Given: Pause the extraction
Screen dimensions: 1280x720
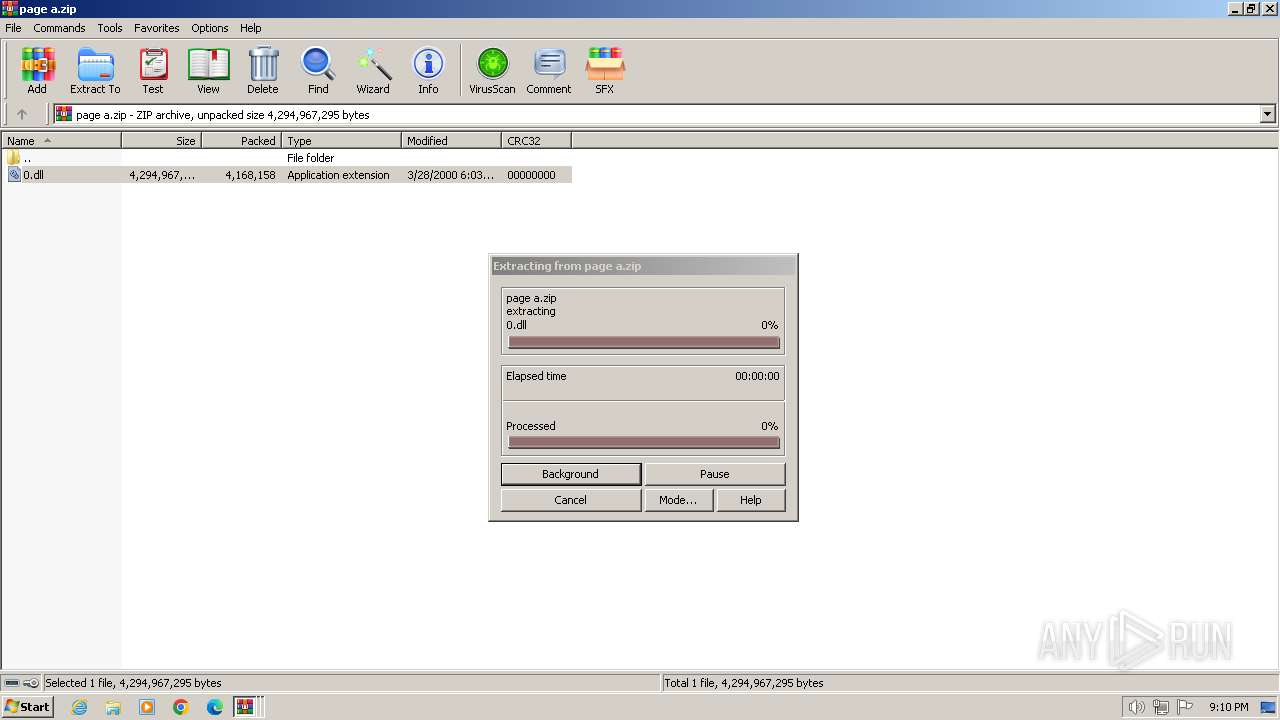Looking at the screenshot, I should click(715, 474).
